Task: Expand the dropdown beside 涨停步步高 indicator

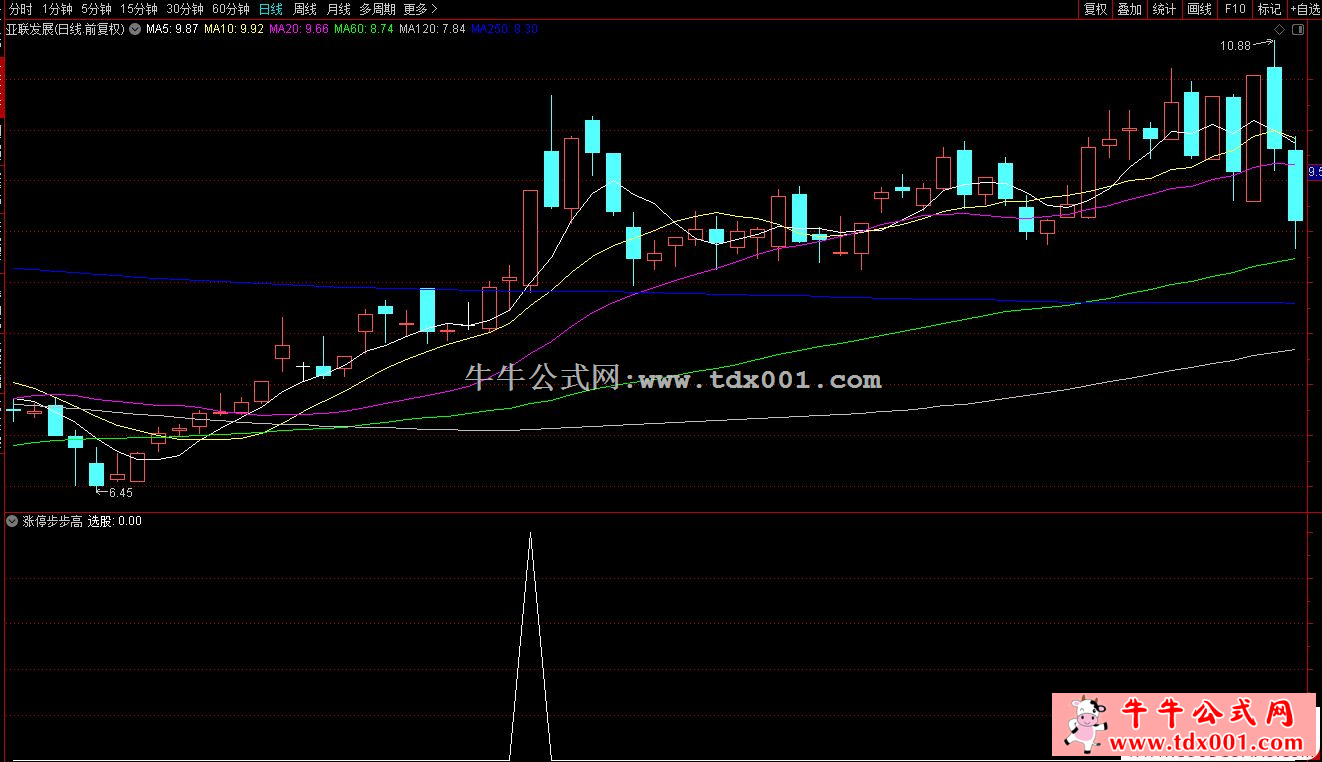Action: pos(12,521)
